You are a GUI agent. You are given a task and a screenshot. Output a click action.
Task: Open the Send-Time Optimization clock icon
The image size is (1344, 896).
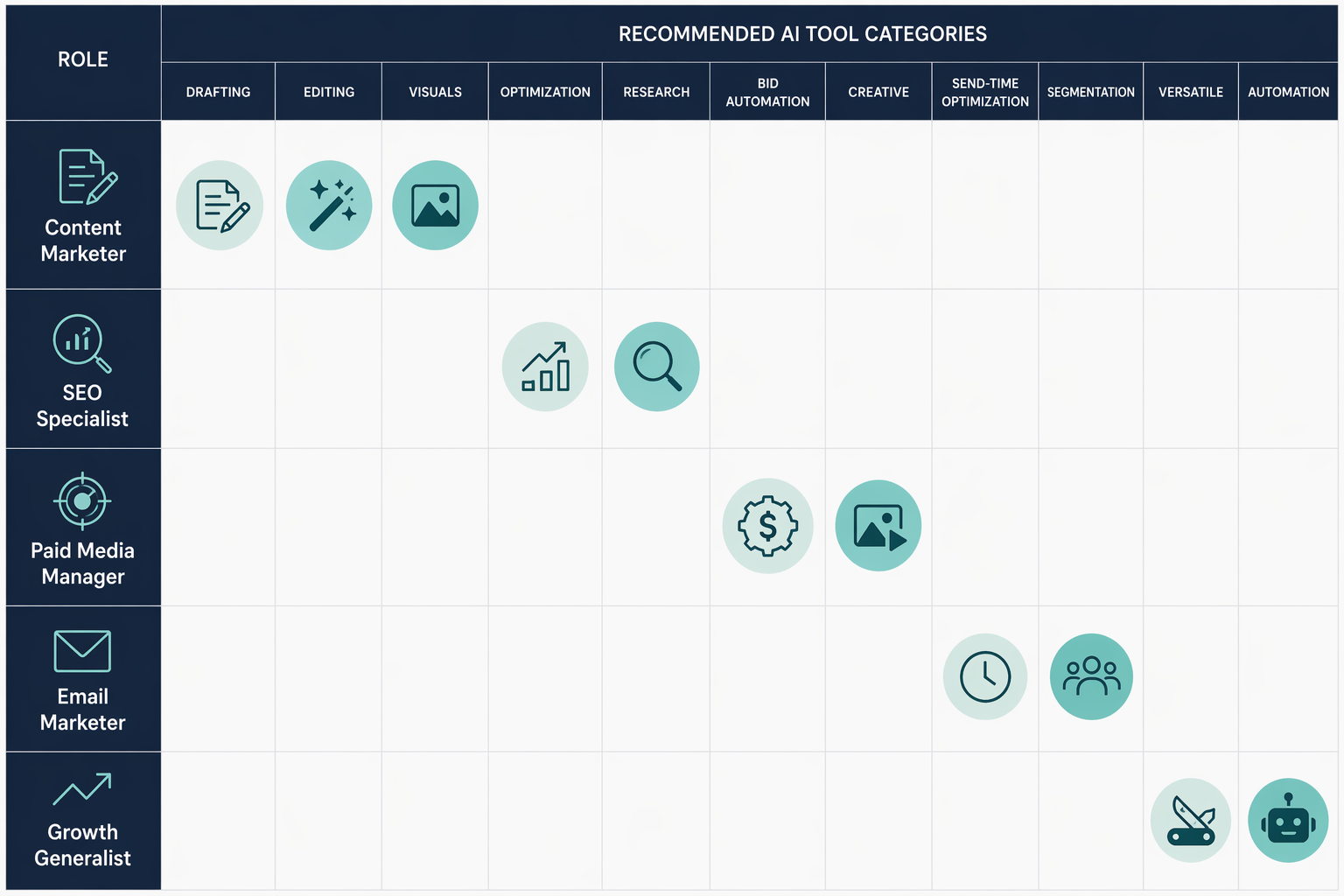(x=985, y=677)
